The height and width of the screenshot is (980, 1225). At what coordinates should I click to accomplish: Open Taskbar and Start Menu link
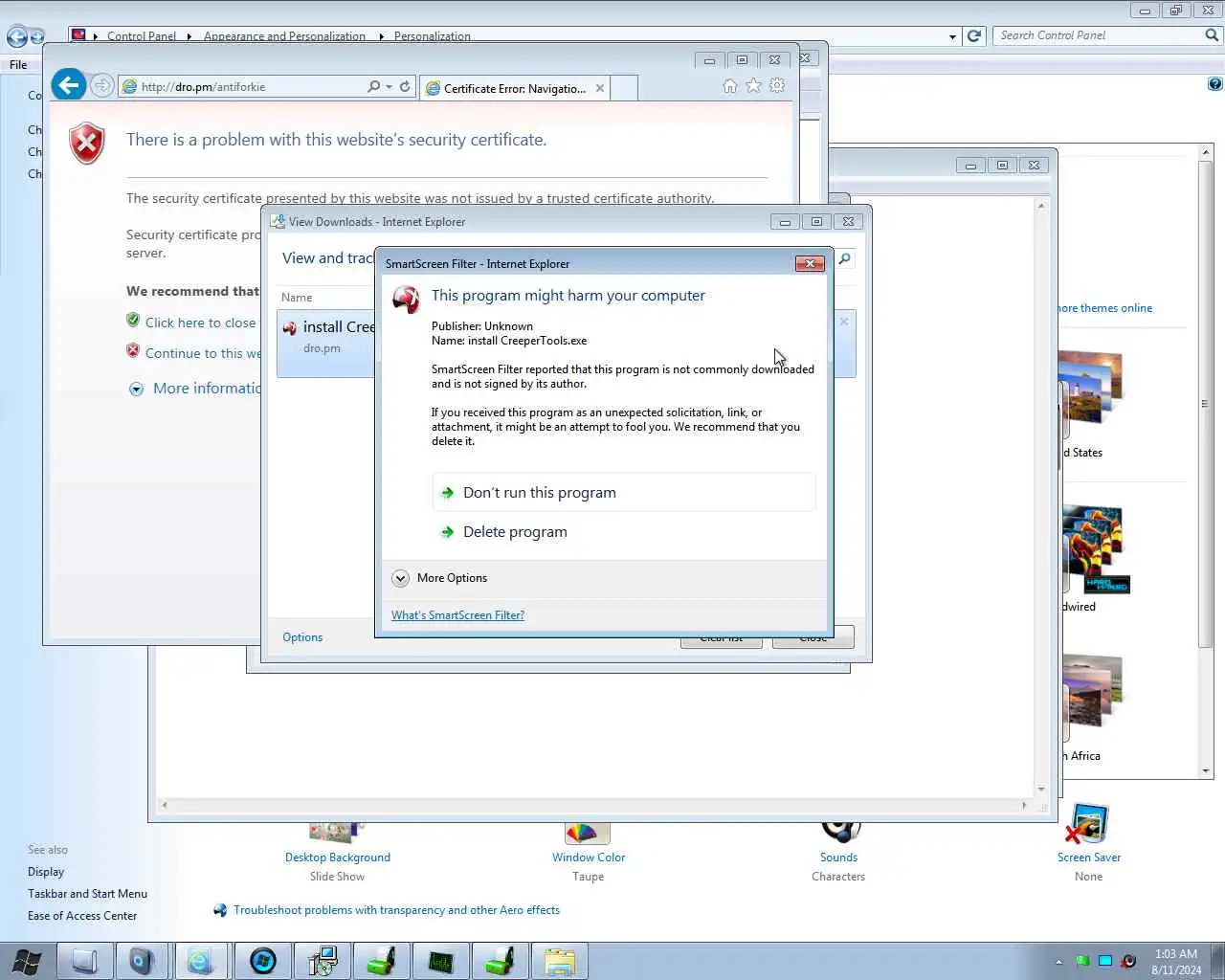pyautogui.click(x=87, y=894)
